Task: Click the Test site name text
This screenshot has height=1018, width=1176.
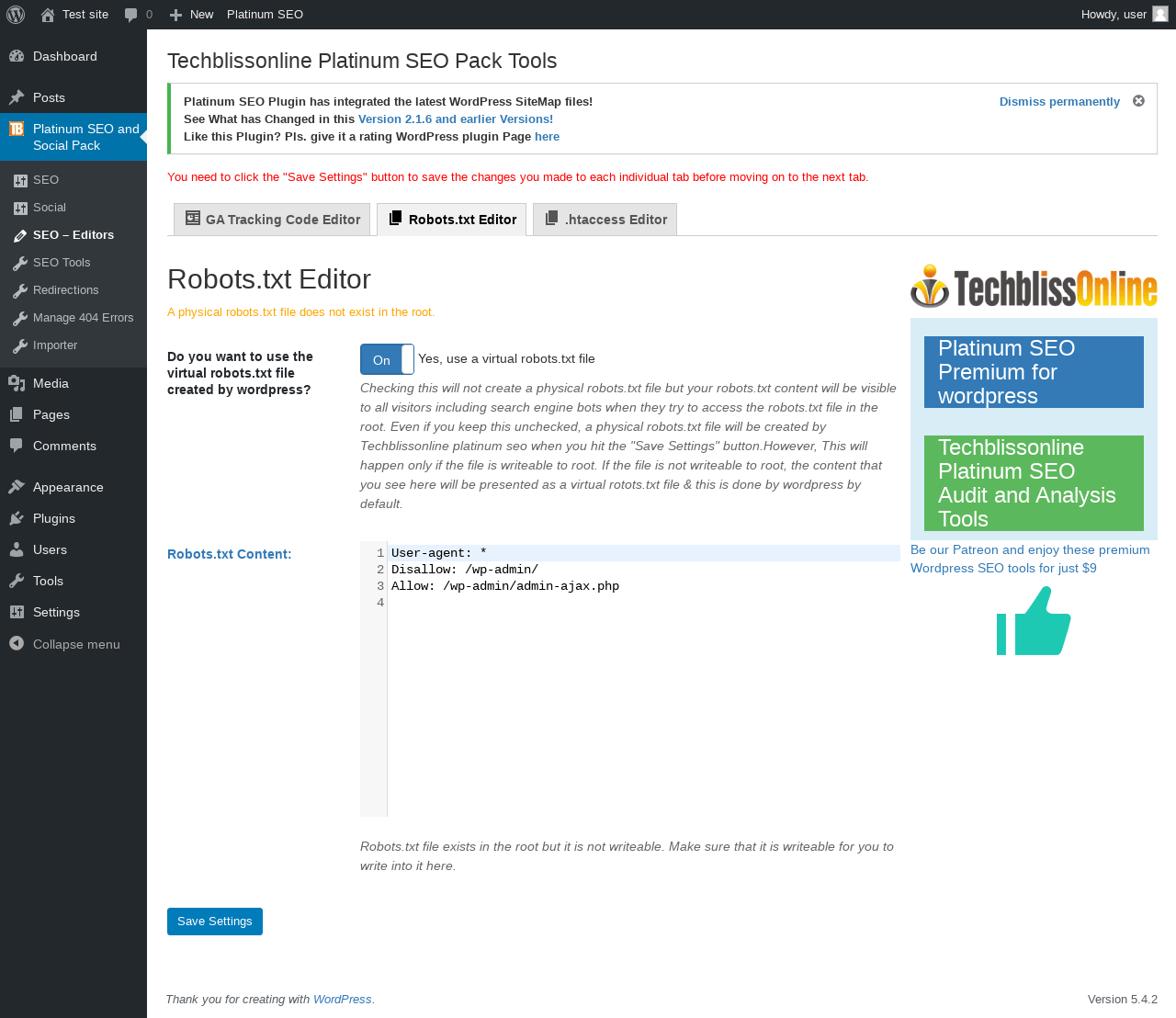Action: (x=85, y=15)
